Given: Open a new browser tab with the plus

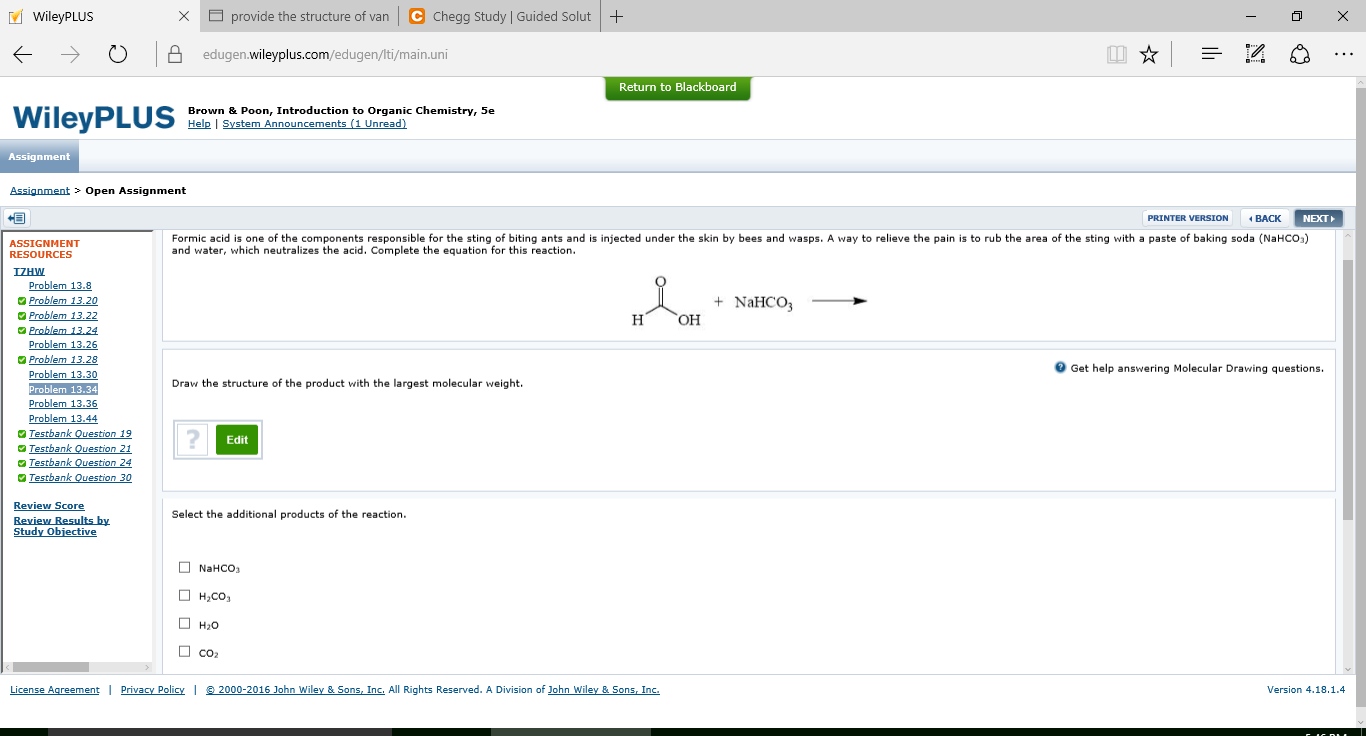Looking at the screenshot, I should [614, 15].
